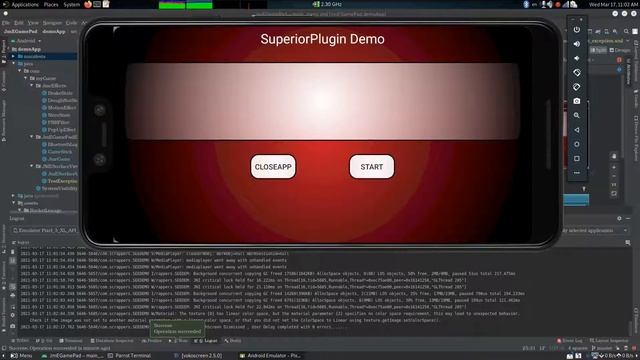Click the Bluetooth tray icon
This screenshot has height=360, width=640.
[526, 4]
